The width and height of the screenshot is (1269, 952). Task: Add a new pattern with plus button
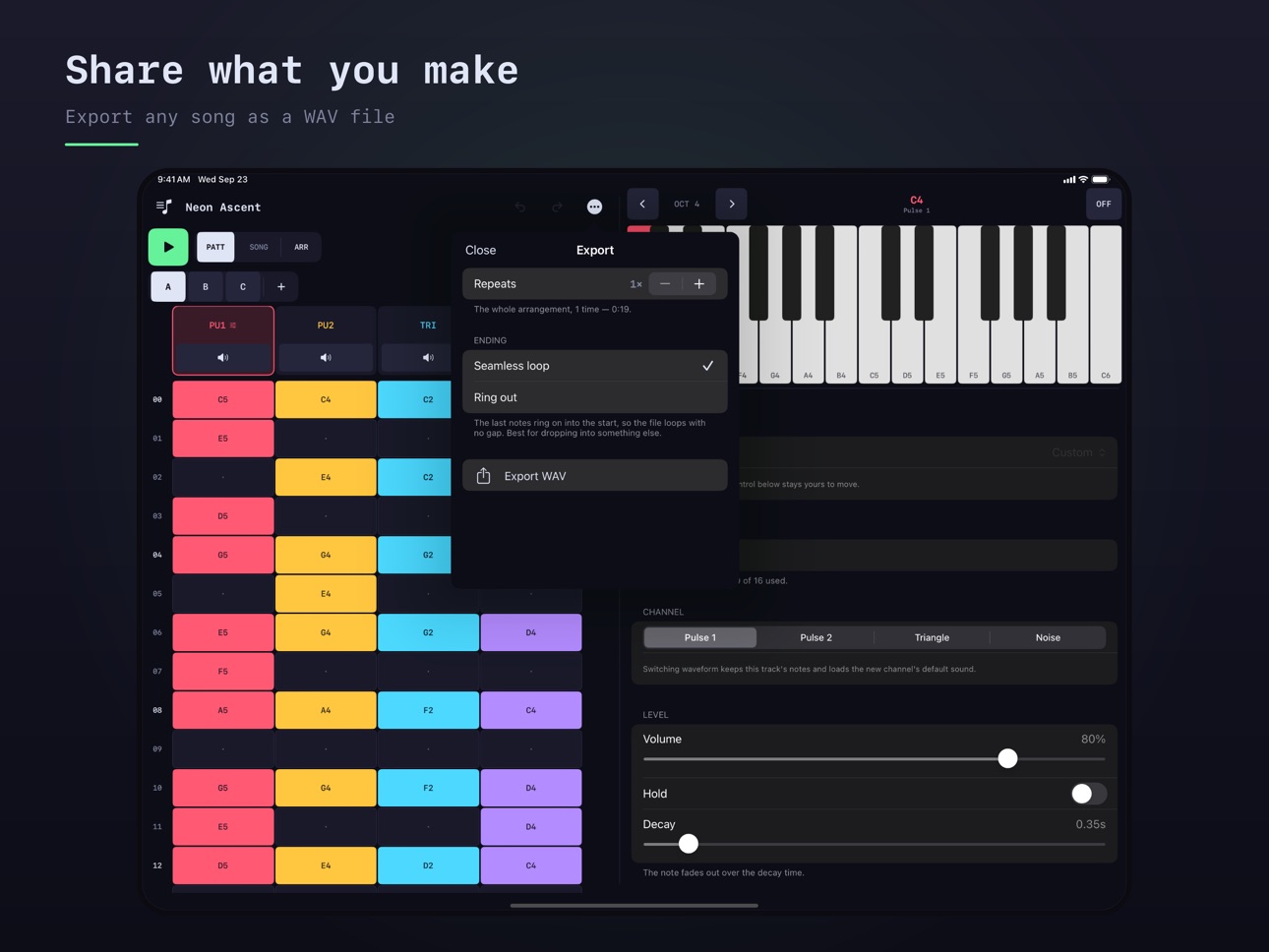281,287
